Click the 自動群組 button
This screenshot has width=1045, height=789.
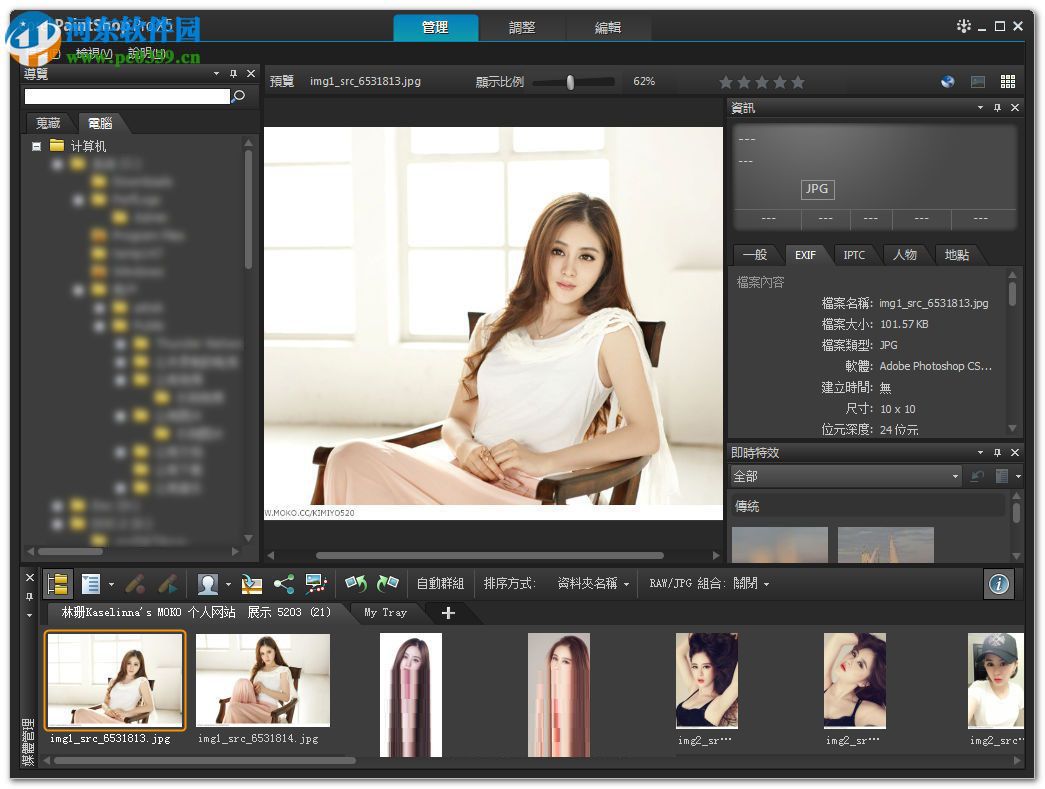tap(440, 583)
